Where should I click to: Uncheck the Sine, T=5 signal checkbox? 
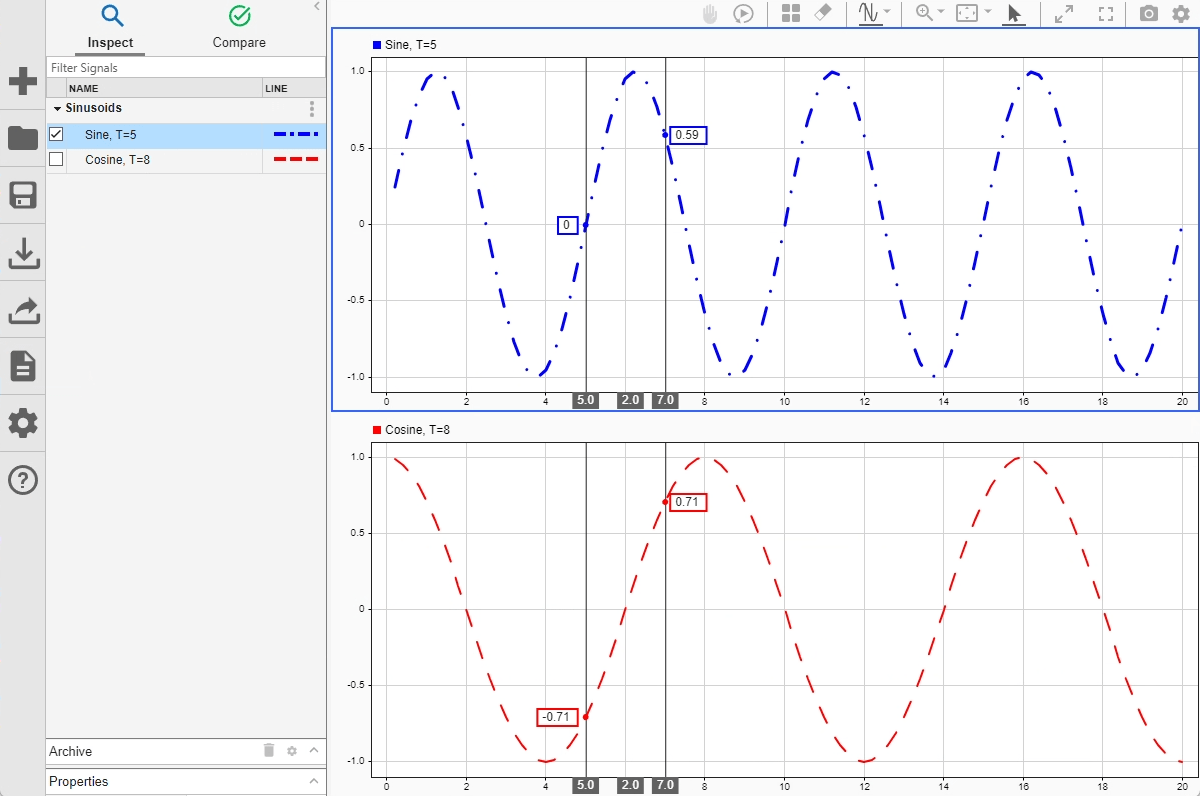coord(56,134)
